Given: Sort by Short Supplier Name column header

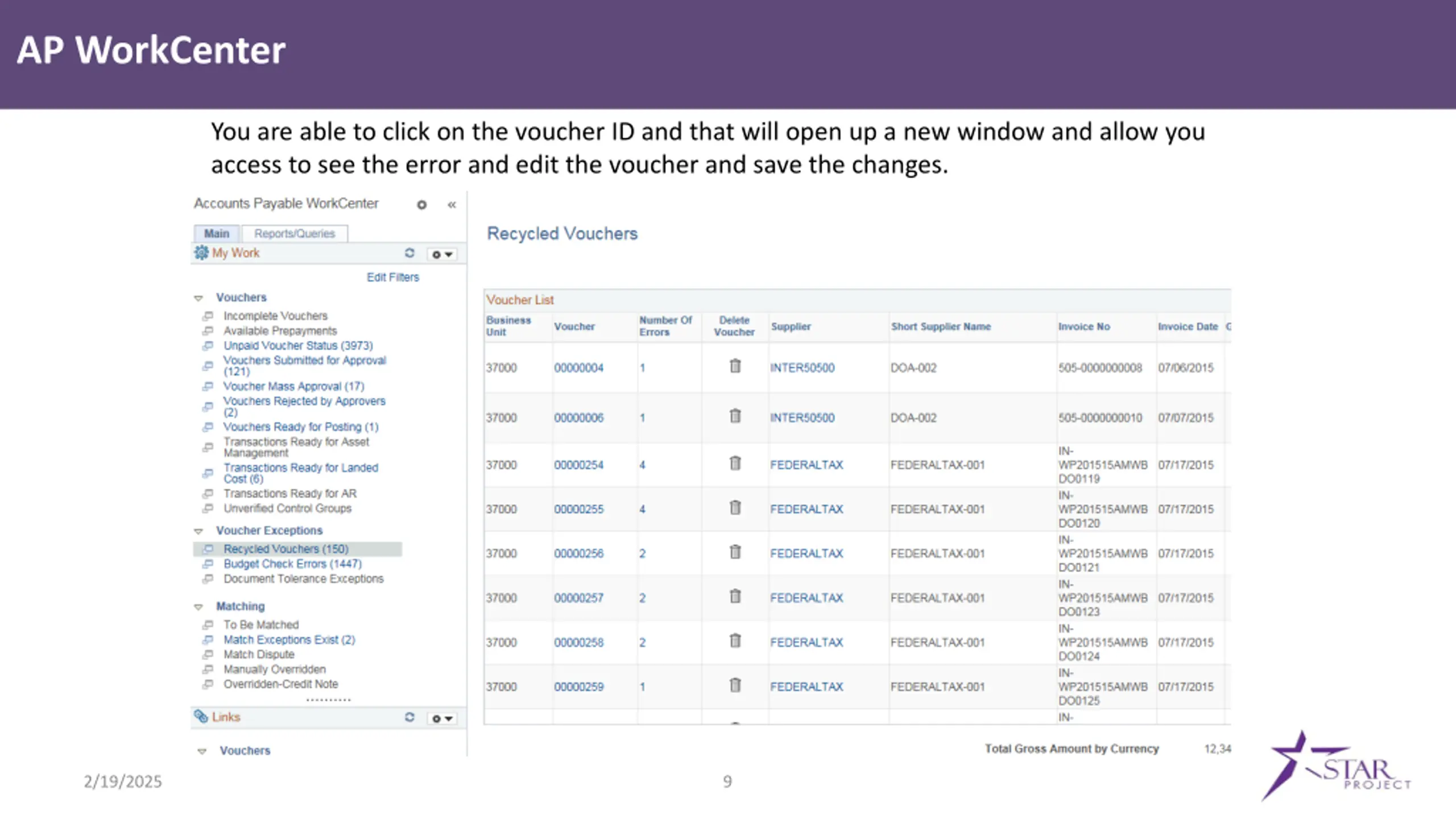Looking at the screenshot, I should pyautogui.click(x=941, y=326).
